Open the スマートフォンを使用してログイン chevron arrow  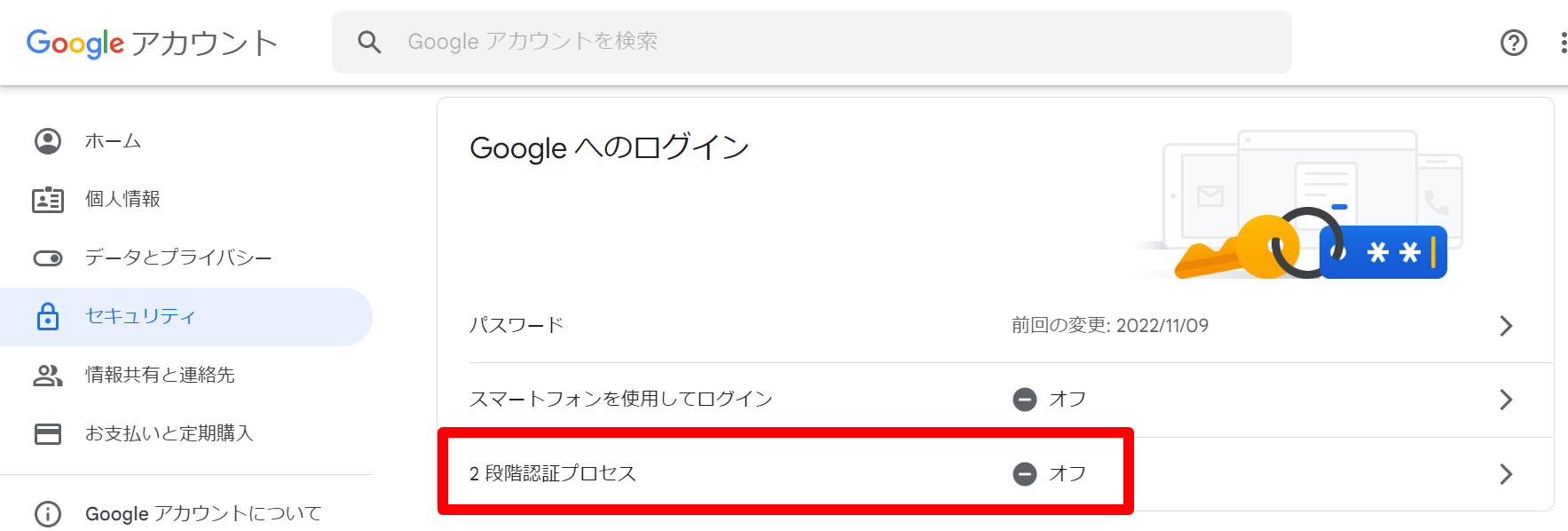click(x=1506, y=400)
